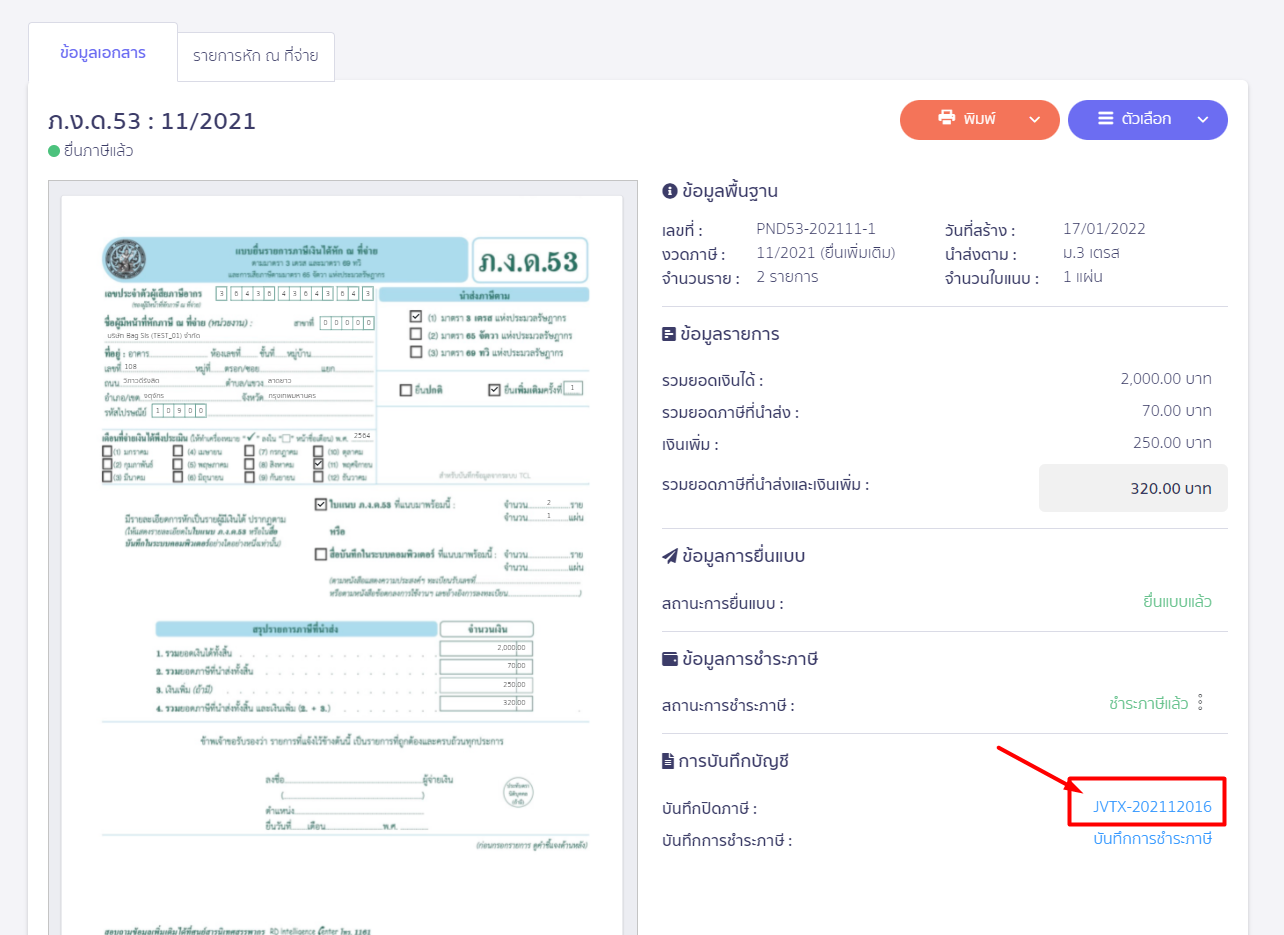Open the three-dot menu next to ชำระภาษีแล้ว
Screen dimensions: 1284x935
tap(1201, 703)
